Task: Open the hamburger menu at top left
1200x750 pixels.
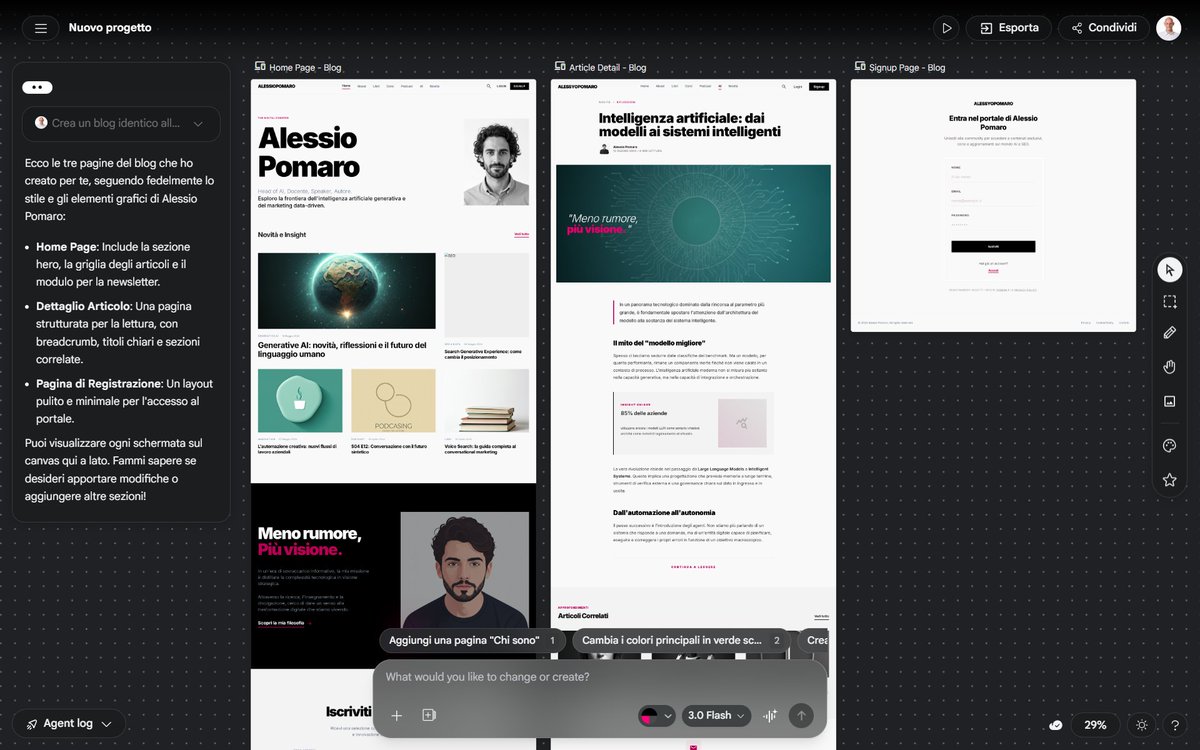Action: tap(41, 28)
